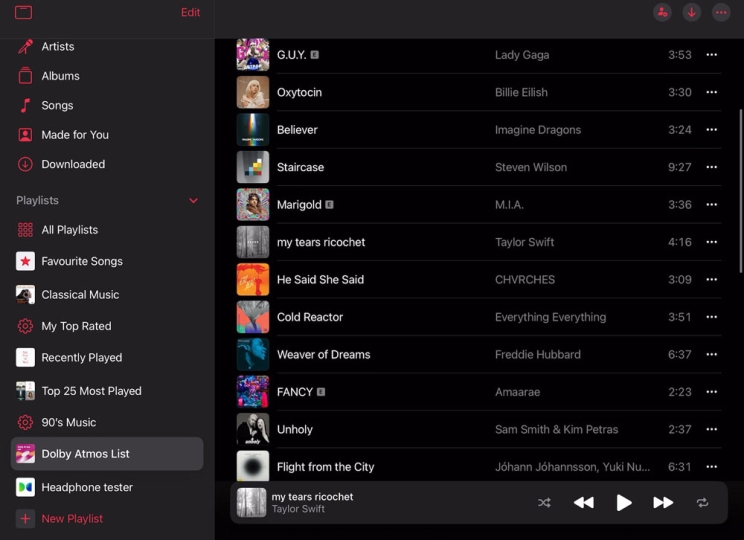Tap Edit in the sidebar header
Viewport: 744px width, 540px height.
click(190, 12)
